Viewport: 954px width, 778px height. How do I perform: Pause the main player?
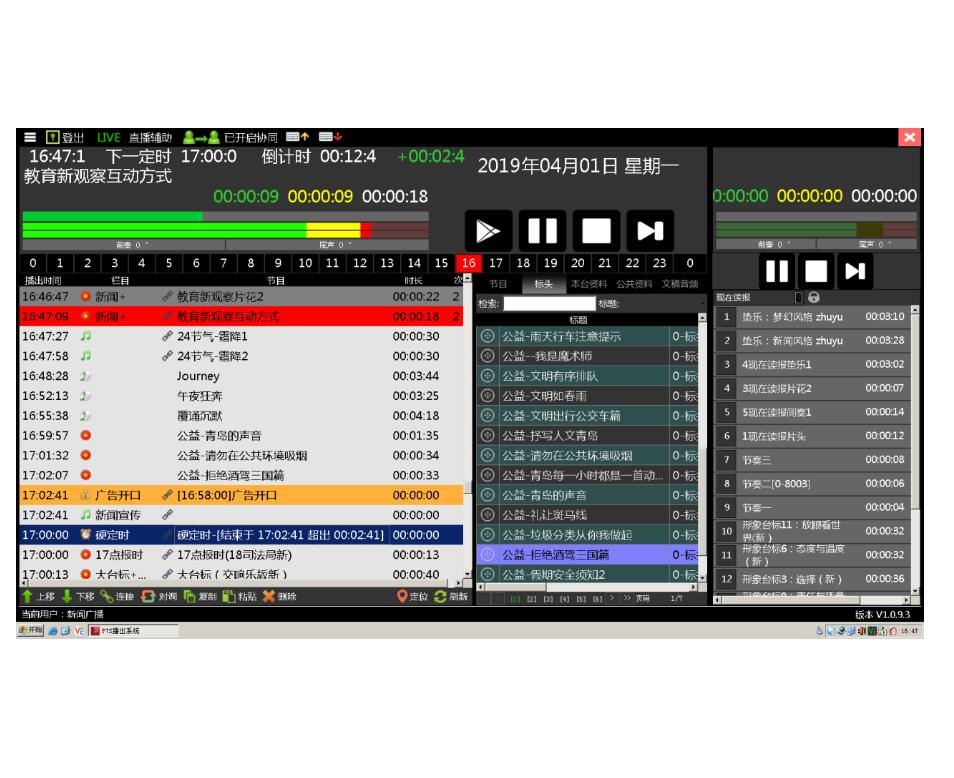click(x=542, y=231)
